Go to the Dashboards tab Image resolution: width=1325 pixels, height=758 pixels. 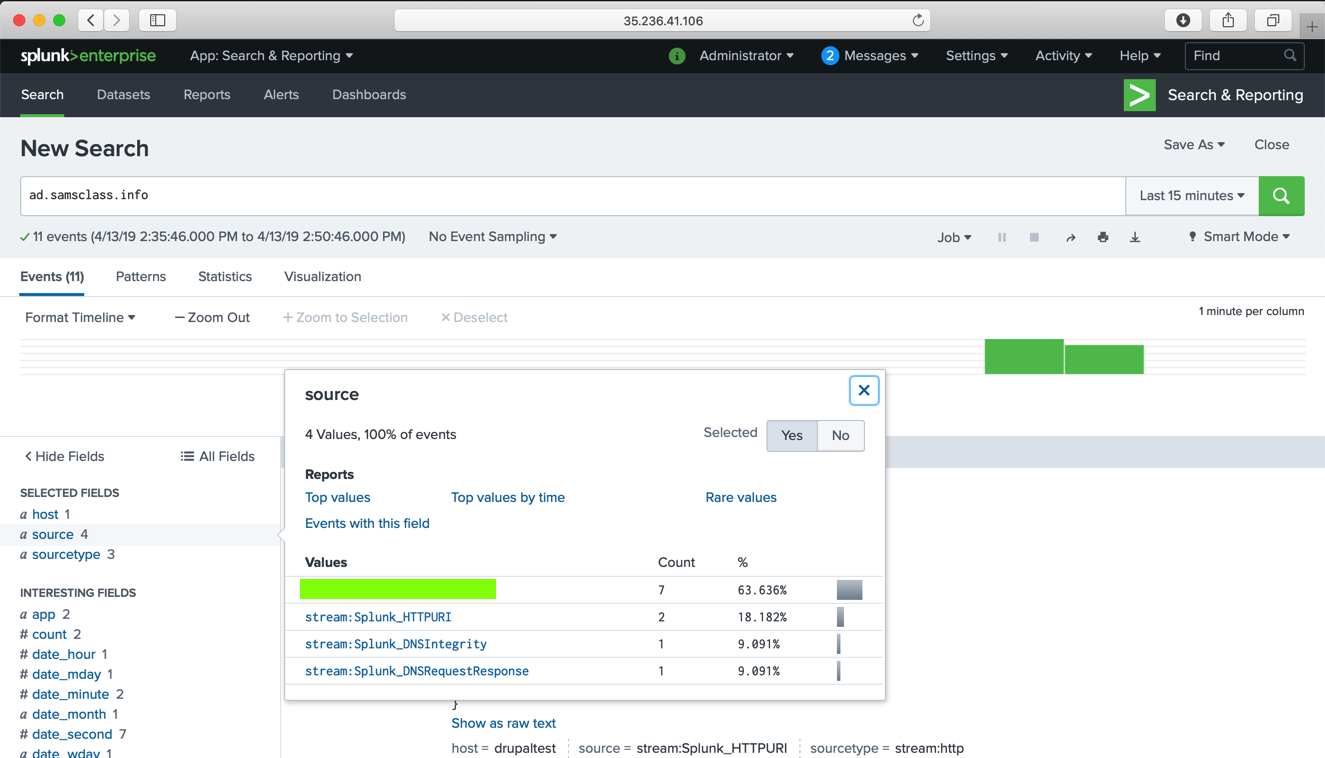click(x=369, y=95)
